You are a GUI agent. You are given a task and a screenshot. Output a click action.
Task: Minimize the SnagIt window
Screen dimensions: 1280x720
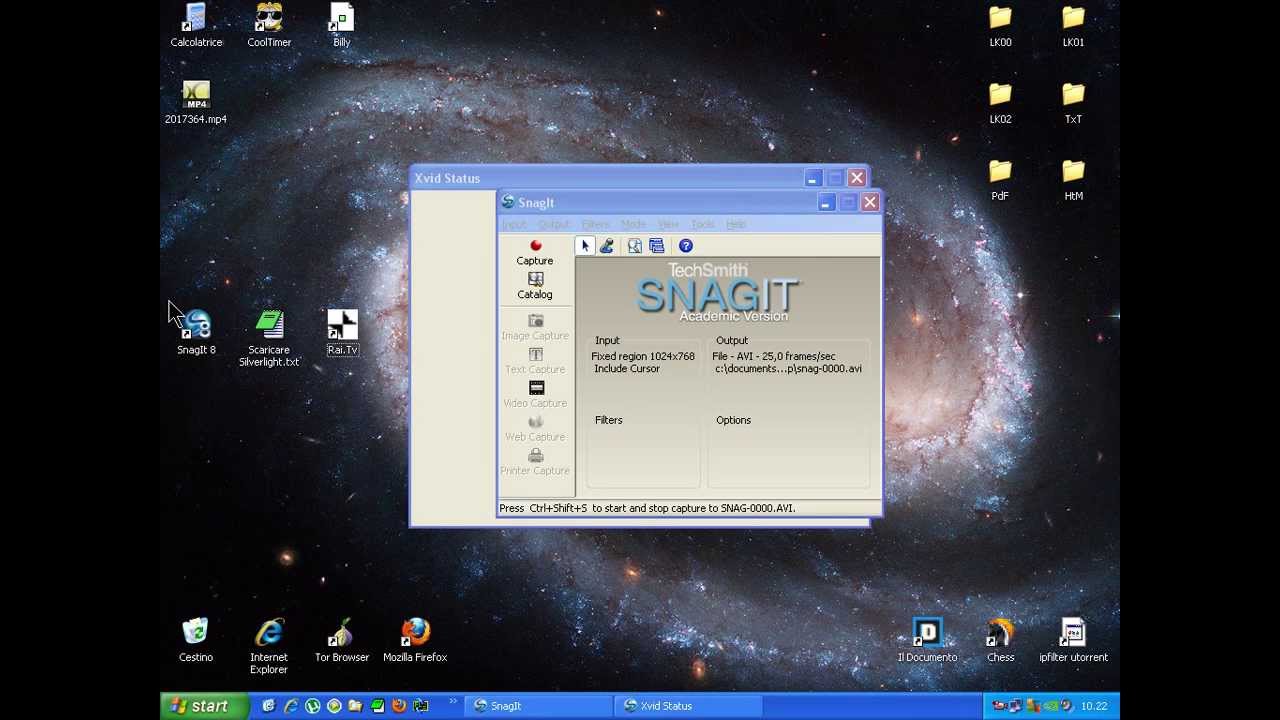click(825, 203)
